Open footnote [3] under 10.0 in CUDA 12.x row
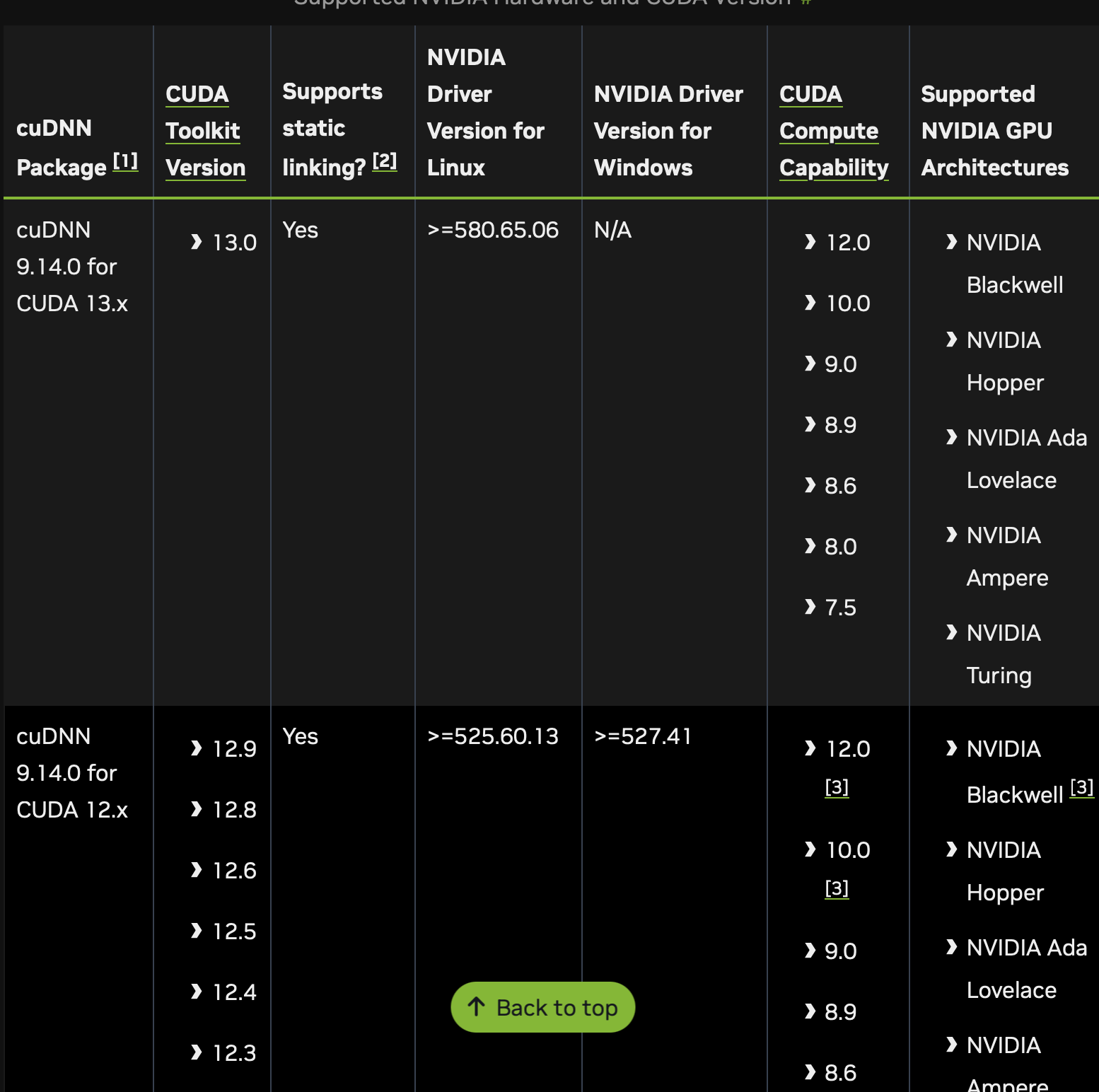Screen dimensions: 1099x1092 (x=837, y=888)
